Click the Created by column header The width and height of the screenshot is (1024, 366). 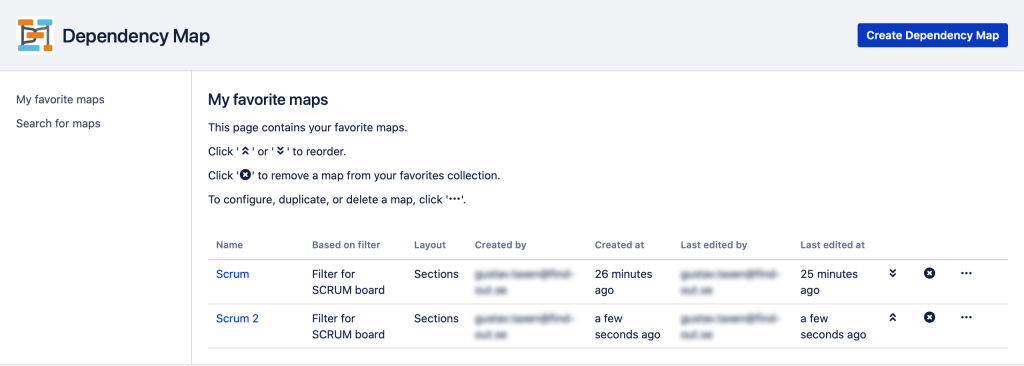tap(500, 245)
